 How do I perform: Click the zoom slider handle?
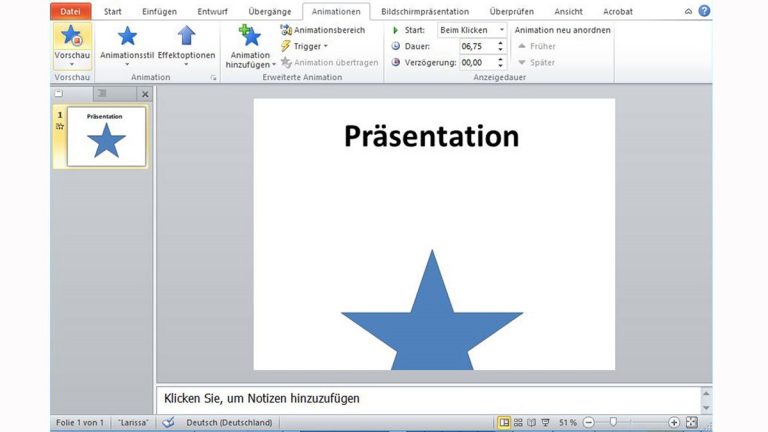pos(613,423)
